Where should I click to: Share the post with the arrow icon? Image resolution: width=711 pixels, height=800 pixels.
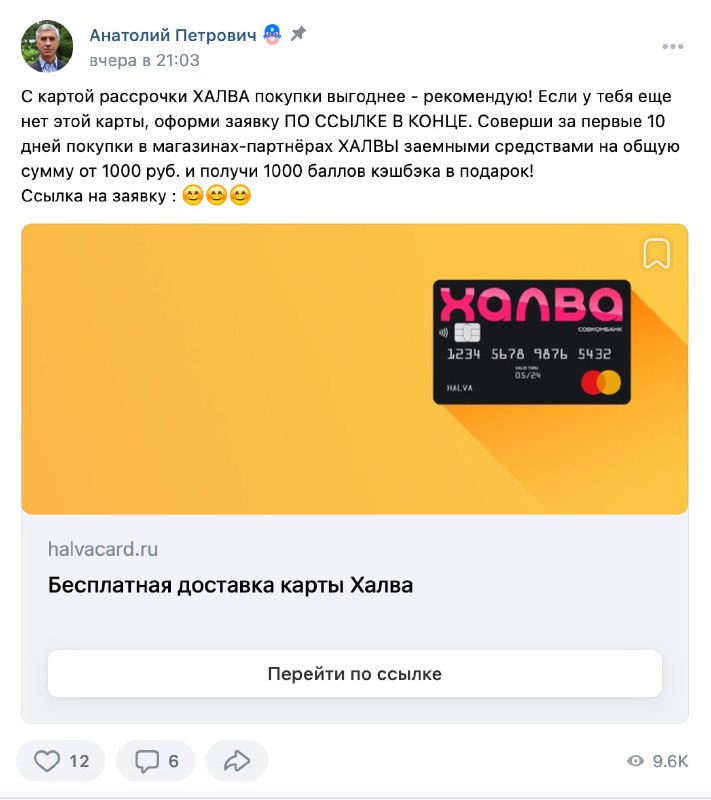point(237,761)
